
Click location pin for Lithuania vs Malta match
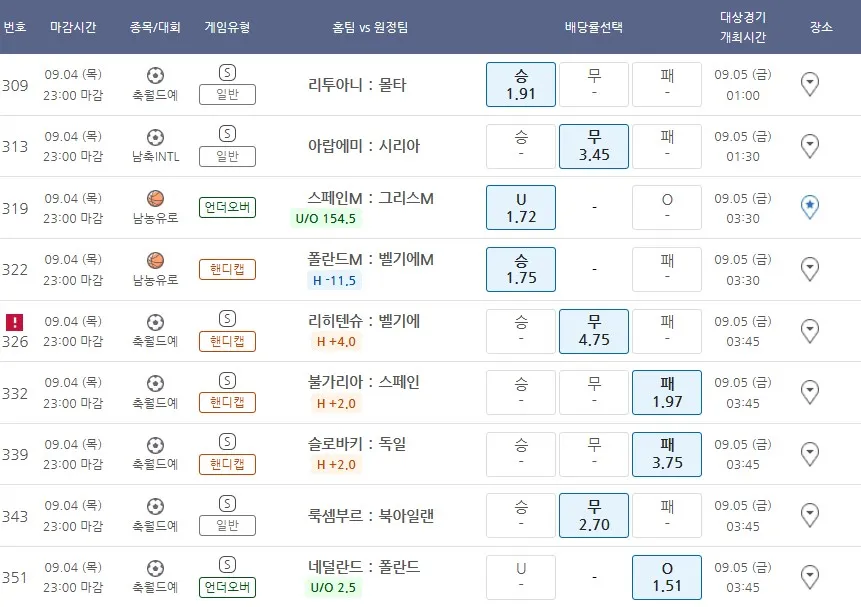pos(810,85)
